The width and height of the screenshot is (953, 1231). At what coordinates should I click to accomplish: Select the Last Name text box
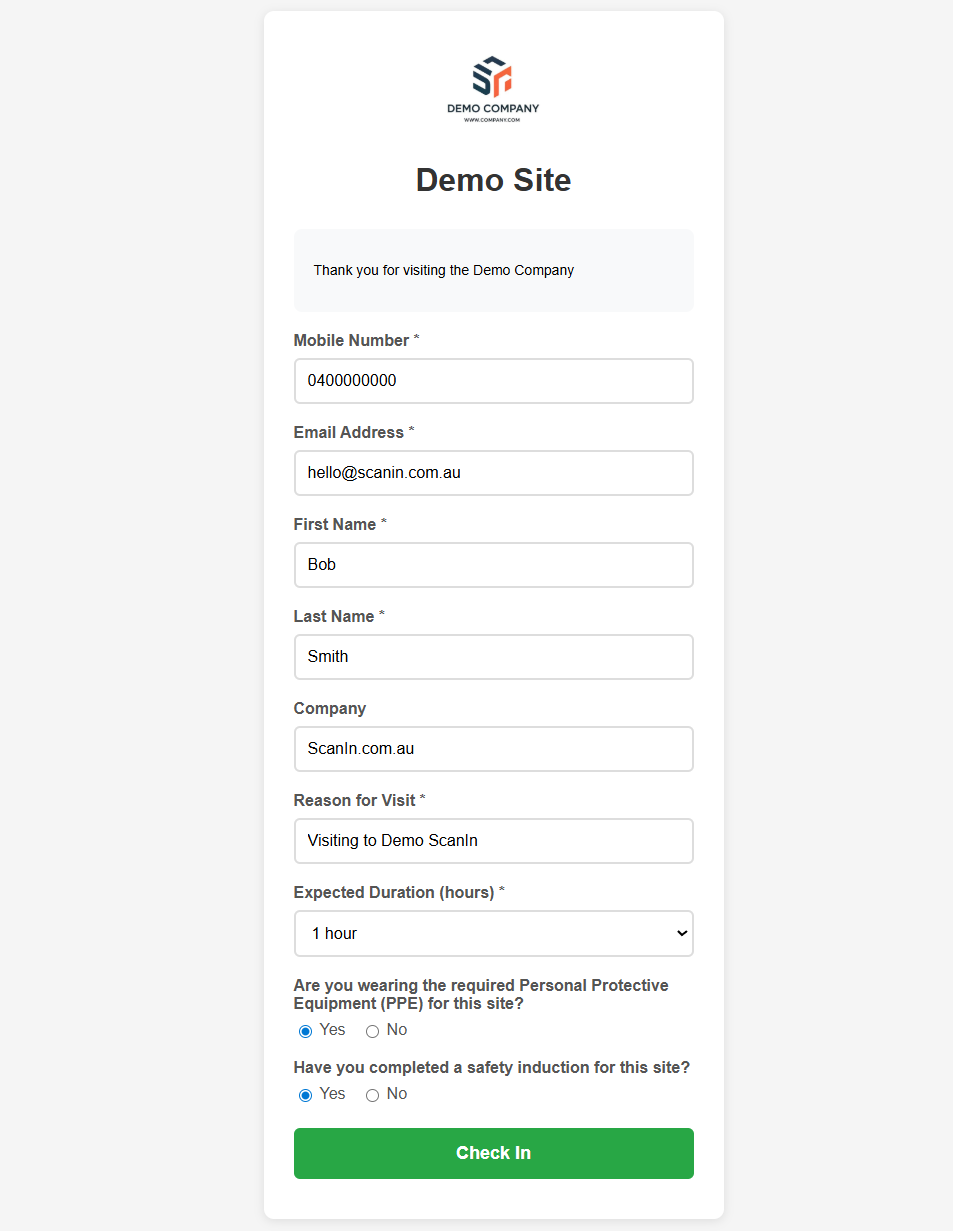493,657
